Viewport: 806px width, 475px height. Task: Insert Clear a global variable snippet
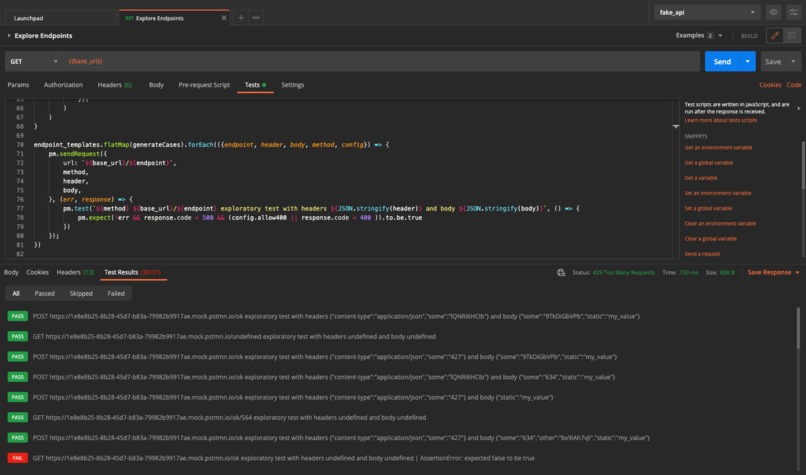[x=710, y=239]
